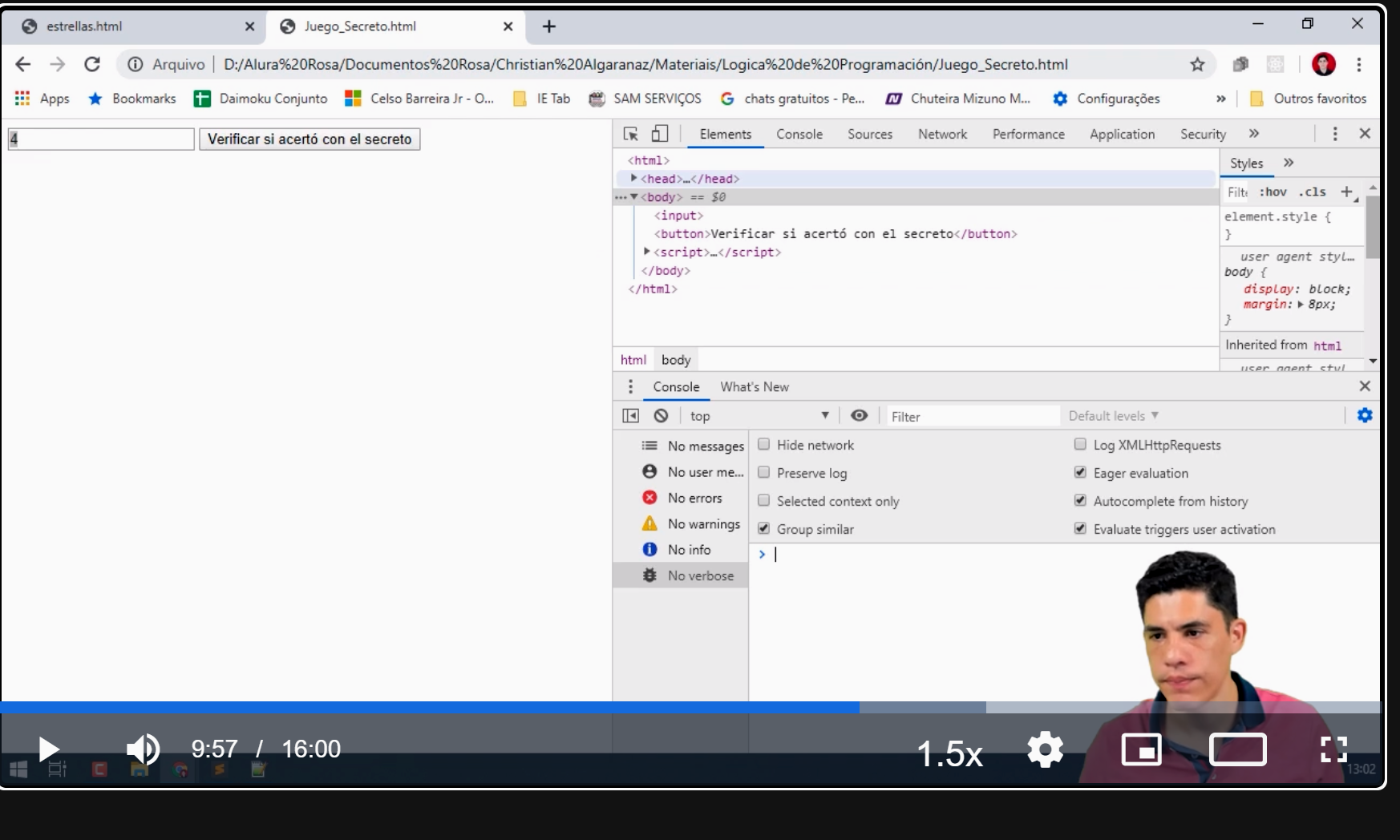
Task: Open the Performance panel
Action: (x=1029, y=134)
